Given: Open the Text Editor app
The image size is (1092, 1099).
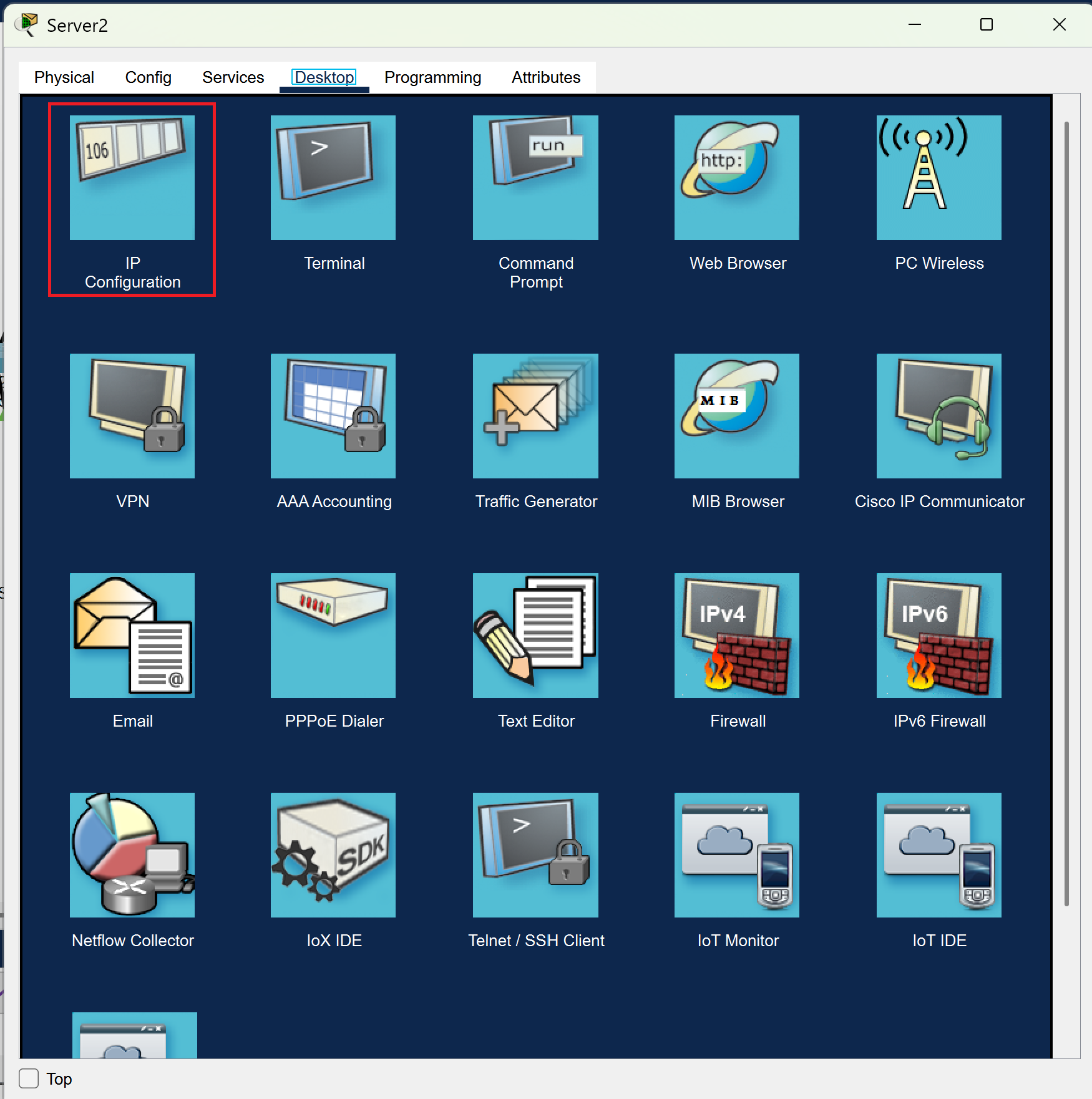Looking at the screenshot, I should pyautogui.click(x=535, y=636).
